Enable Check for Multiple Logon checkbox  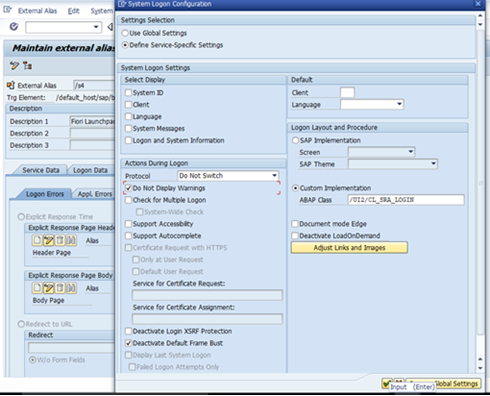coord(128,200)
